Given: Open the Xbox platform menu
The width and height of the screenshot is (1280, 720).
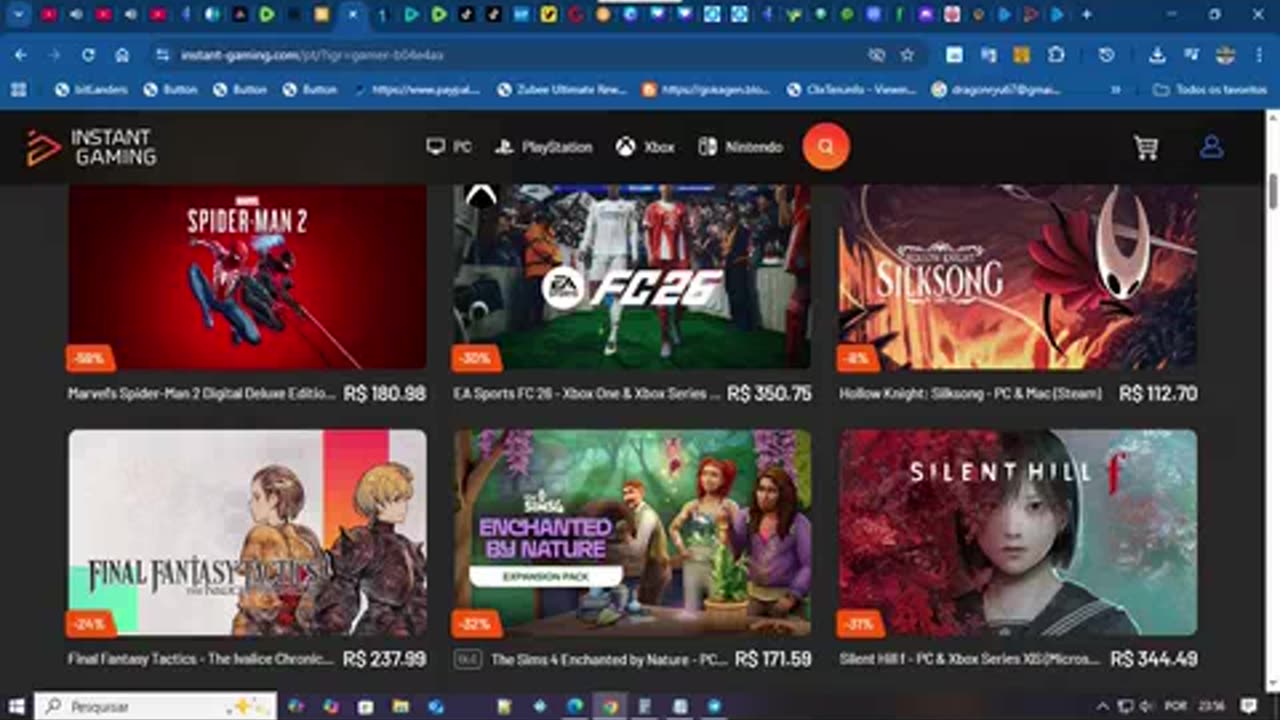Looking at the screenshot, I should pyautogui.click(x=645, y=147).
